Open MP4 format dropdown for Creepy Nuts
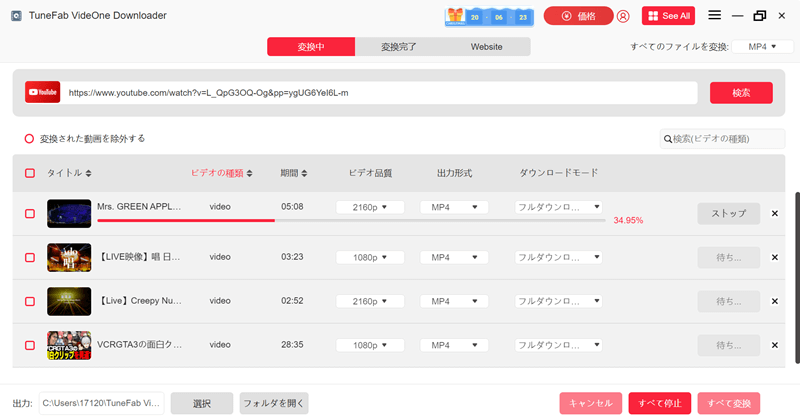This screenshot has width=800, height=419. [454, 301]
